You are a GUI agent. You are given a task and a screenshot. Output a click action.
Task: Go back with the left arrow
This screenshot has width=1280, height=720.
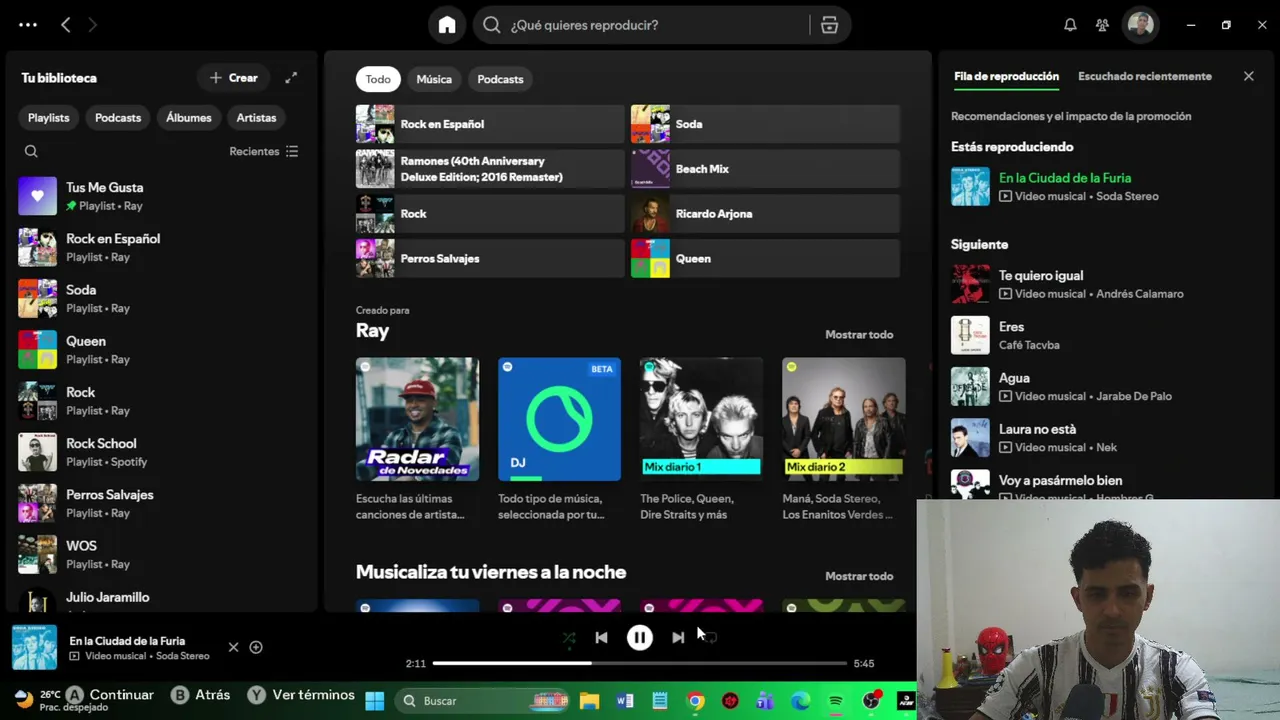pyautogui.click(x=66, y=25)
